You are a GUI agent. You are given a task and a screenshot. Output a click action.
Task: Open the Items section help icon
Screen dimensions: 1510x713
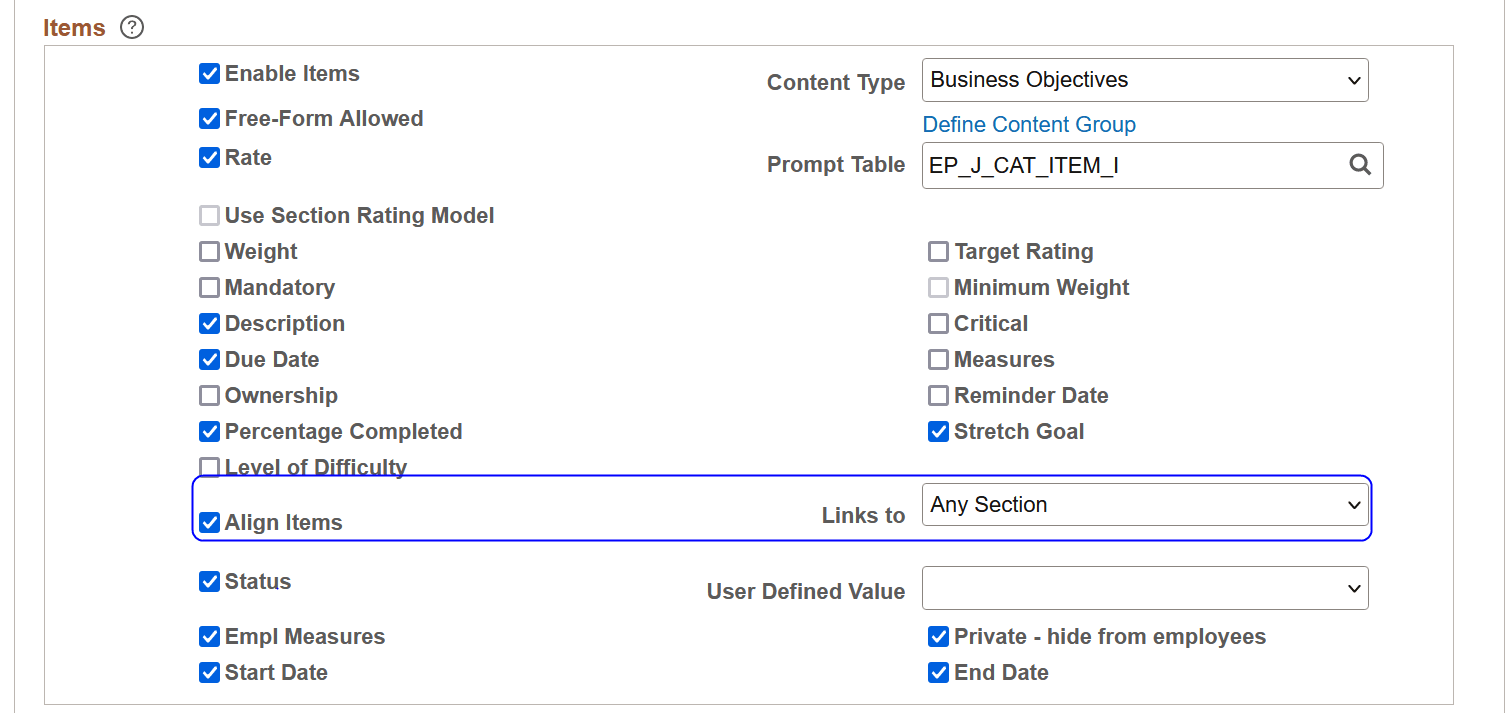point(131,28)
